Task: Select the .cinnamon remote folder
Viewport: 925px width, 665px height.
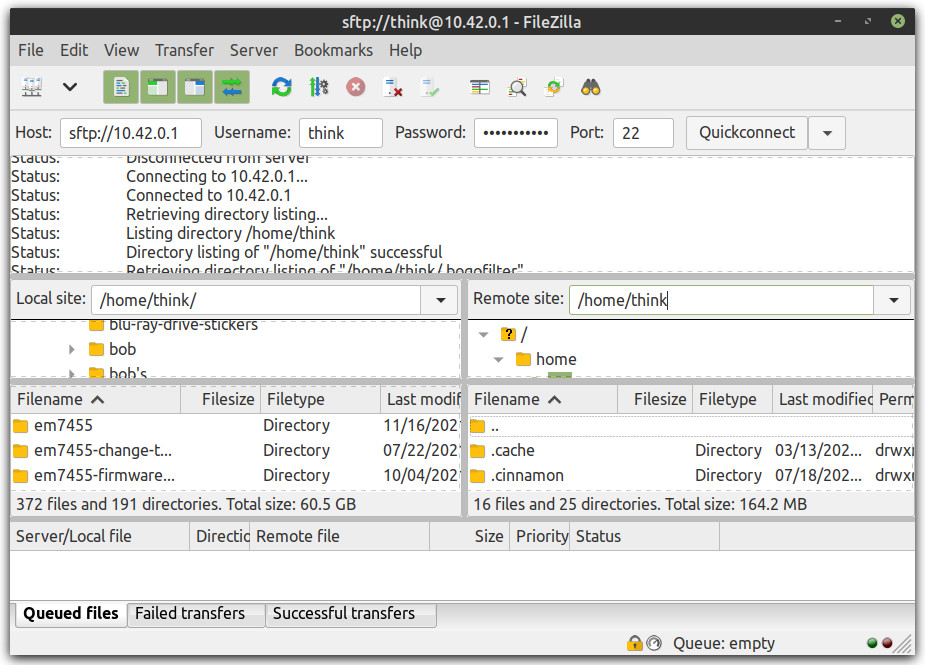Action: click(x=691, y=476)
